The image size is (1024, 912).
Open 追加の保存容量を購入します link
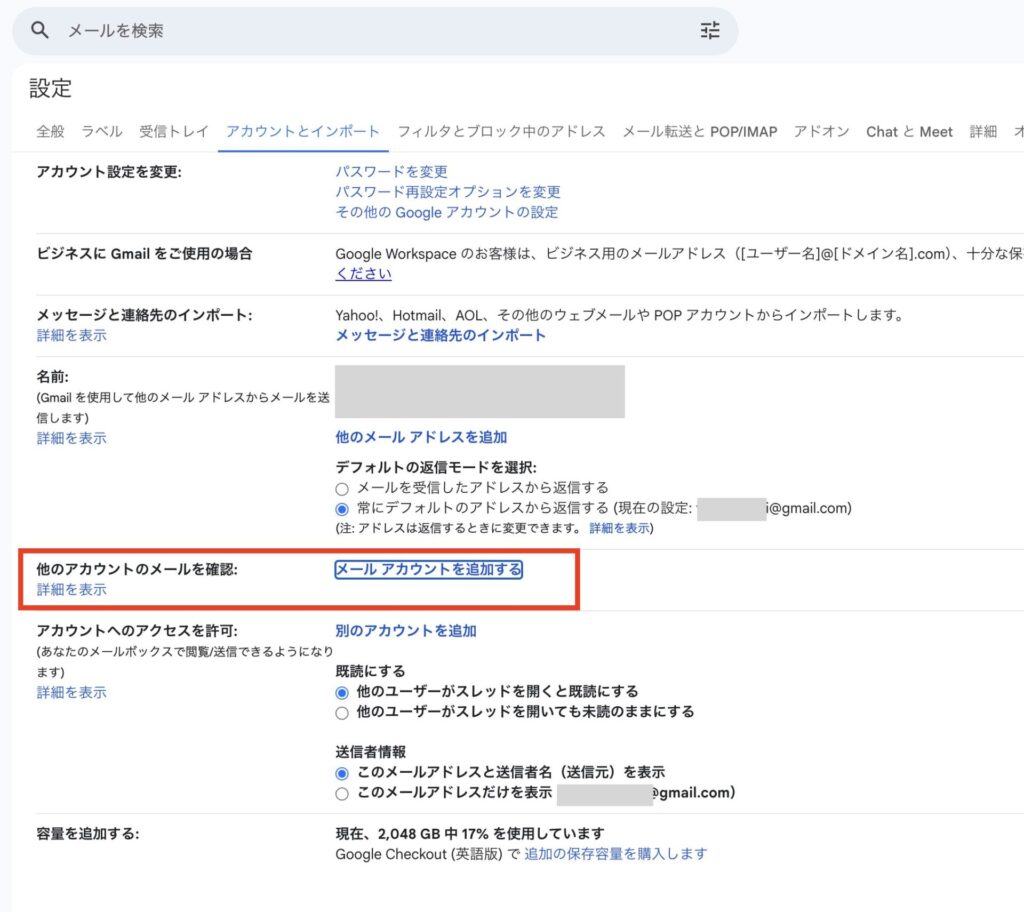pos(615,854)
